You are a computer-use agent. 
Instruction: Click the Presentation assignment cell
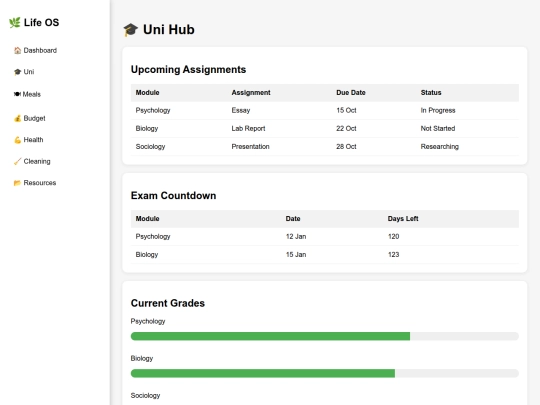click(x=250, y=147)
